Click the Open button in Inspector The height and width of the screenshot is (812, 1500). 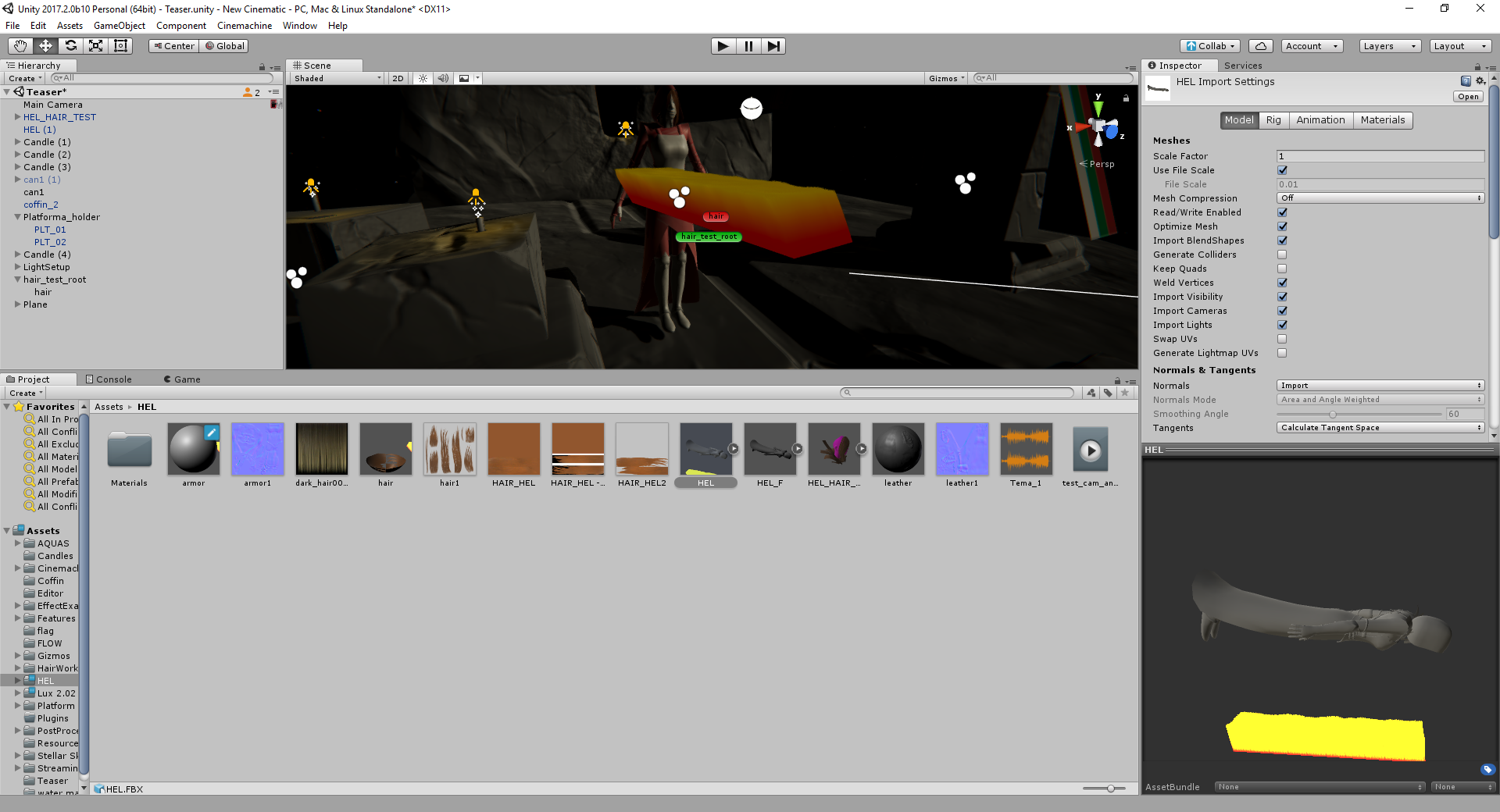(1468, 97)
